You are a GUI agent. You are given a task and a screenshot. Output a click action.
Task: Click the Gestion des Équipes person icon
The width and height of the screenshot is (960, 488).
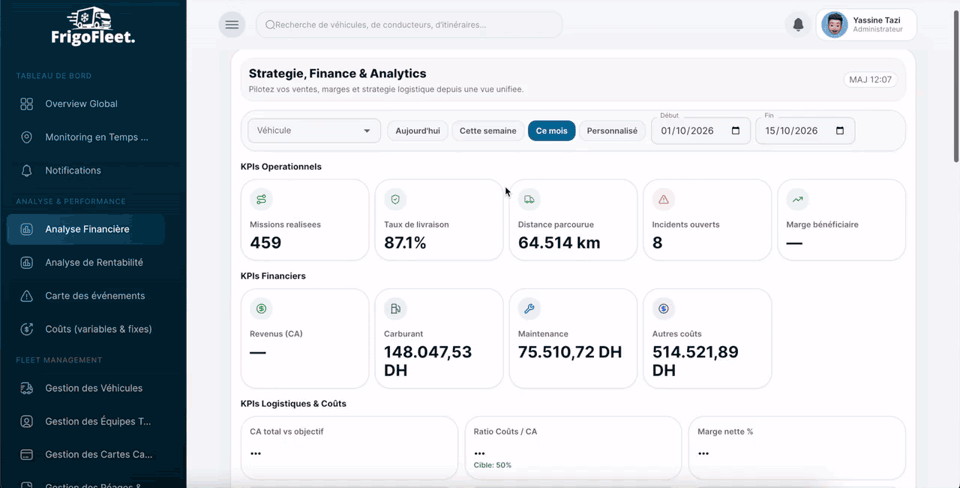click(x=26, y=422)
